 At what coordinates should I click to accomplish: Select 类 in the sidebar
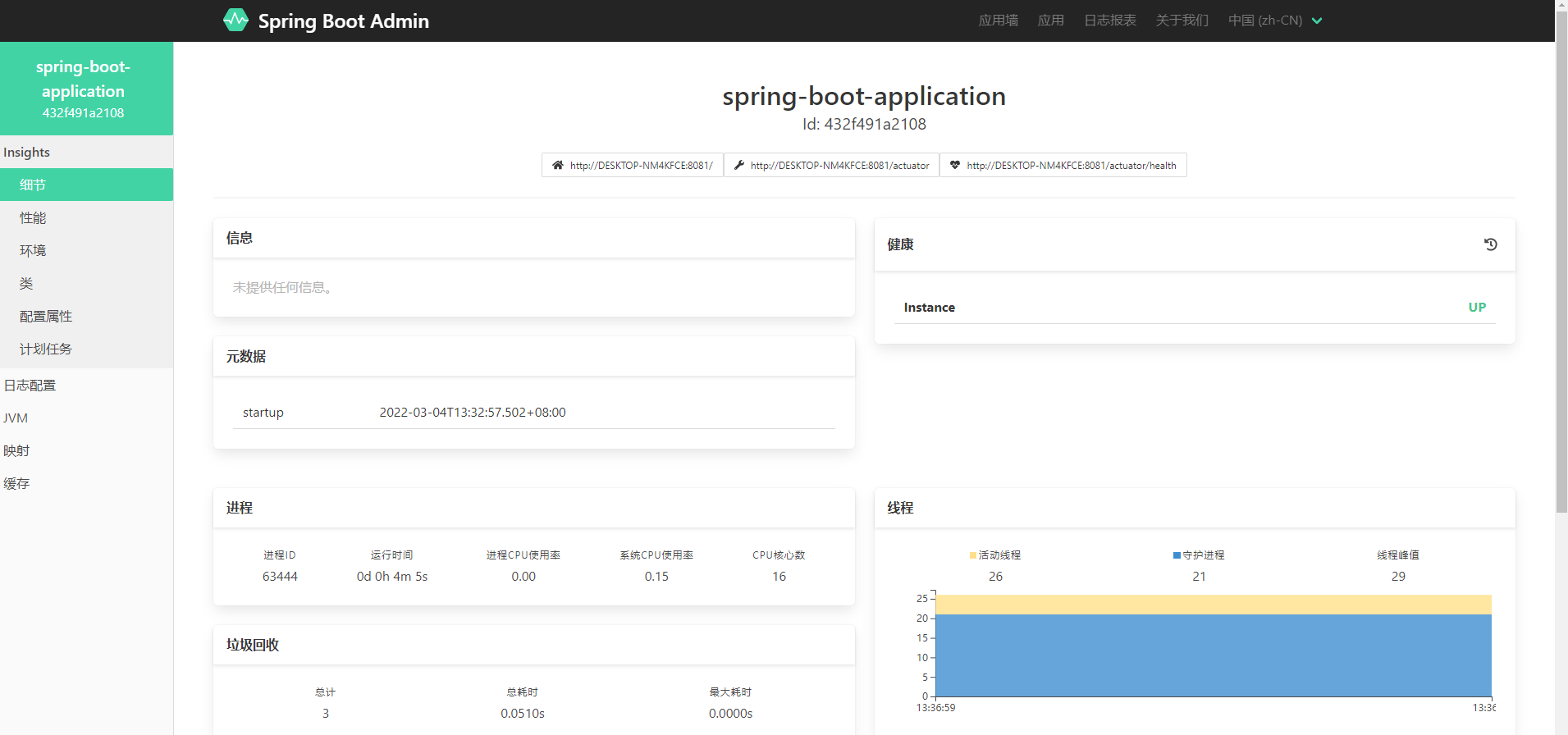86,283
